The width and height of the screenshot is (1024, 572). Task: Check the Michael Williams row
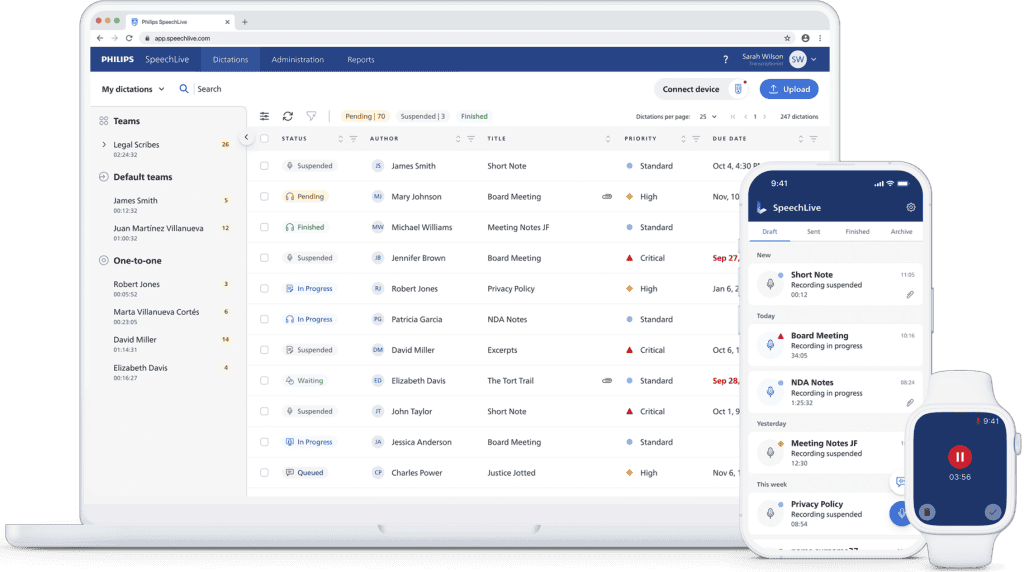pyautogui.click(x=264, y=227)
